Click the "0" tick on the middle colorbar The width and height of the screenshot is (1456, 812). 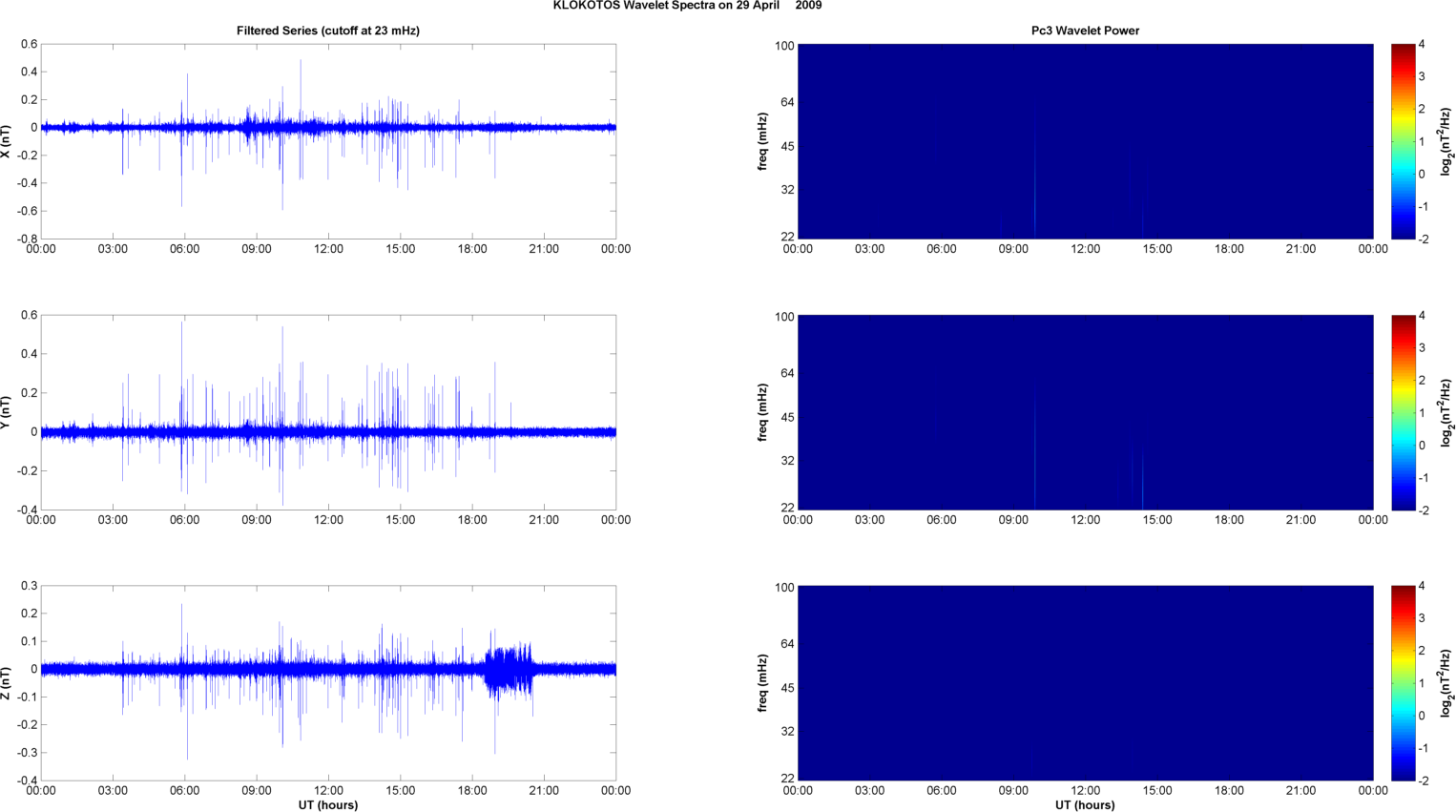pyautogui.click(x=1422, y=445)
